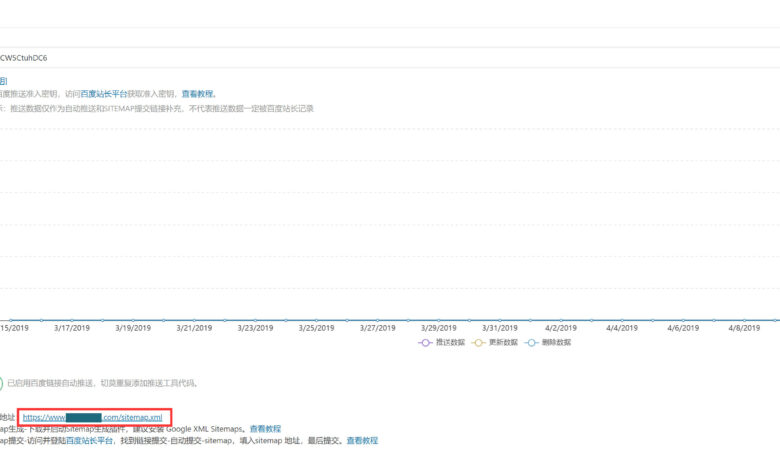Click the 4/8/2019 axis date label

click(x=744, y=328)
